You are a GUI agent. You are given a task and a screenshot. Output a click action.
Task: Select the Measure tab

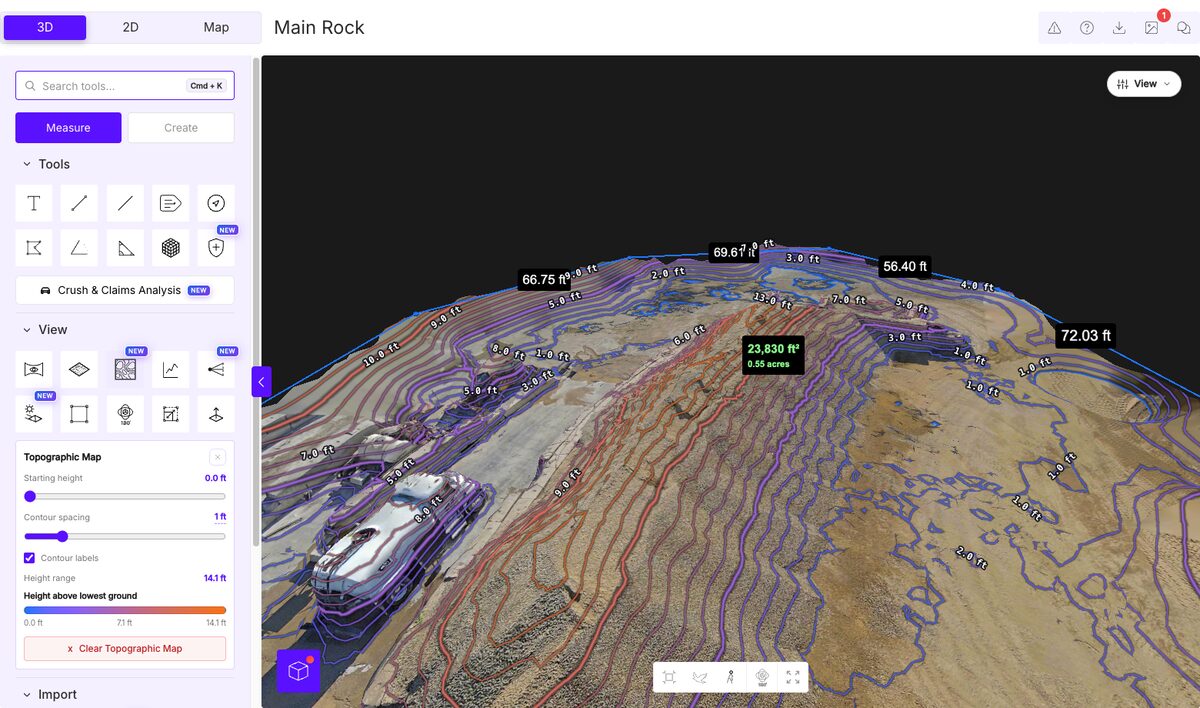coord(68,128)
